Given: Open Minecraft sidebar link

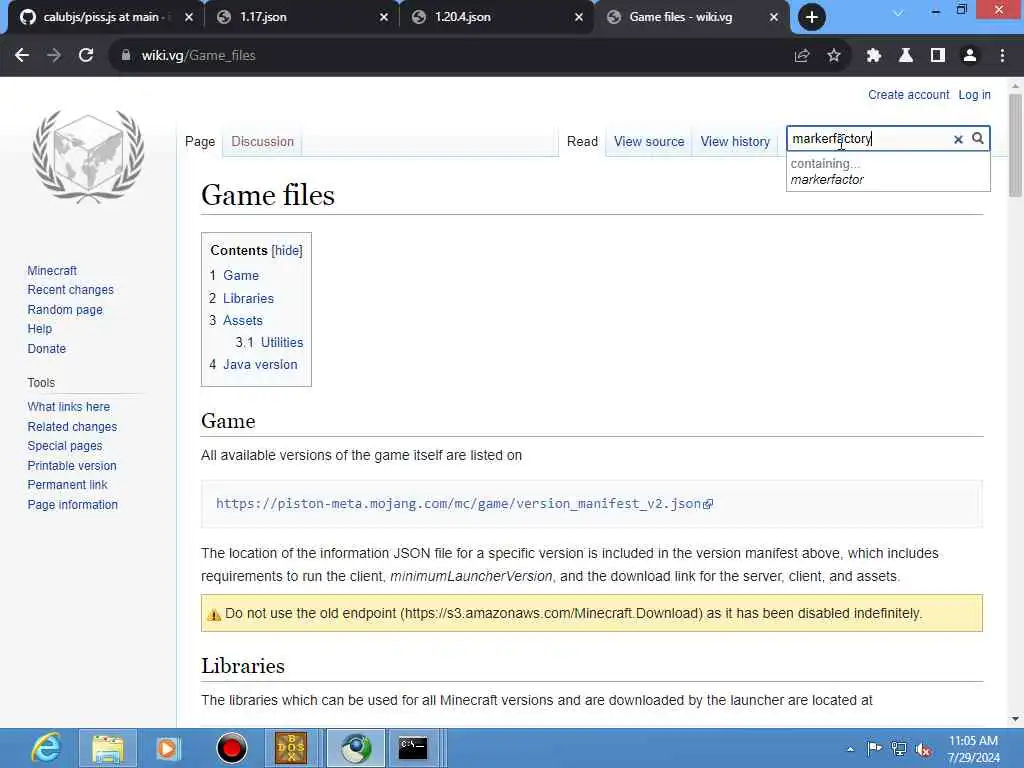Looking at the screenshot, I should click(52, 270).
